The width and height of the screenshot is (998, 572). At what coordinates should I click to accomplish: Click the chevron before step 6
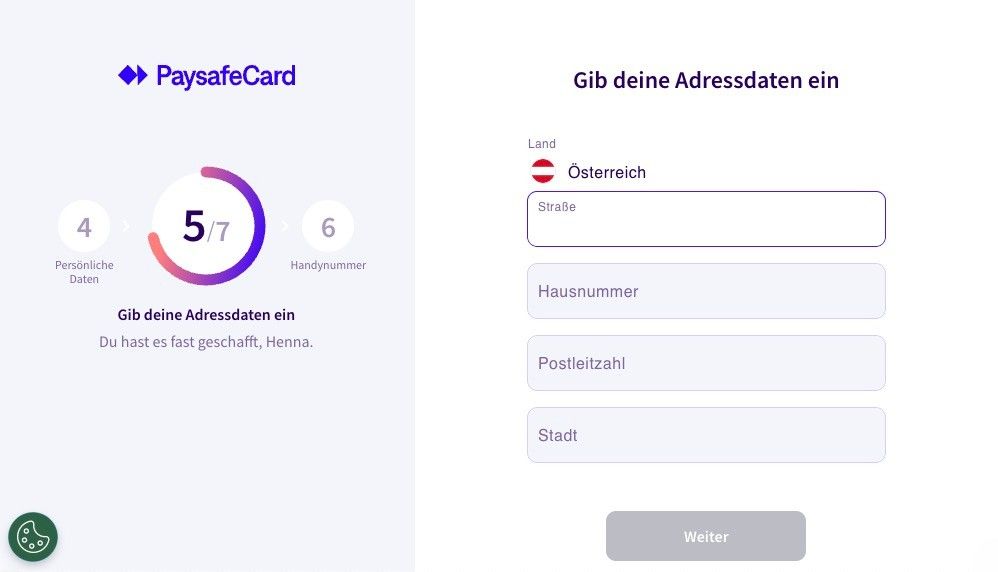click(285, 226)
